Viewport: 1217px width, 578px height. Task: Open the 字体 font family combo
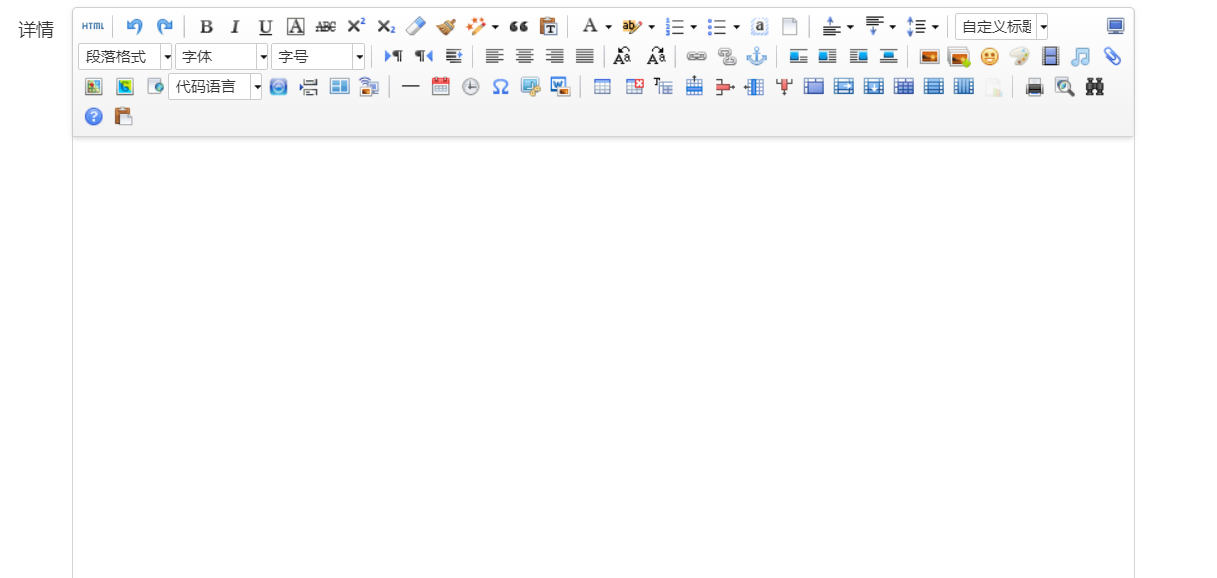[x=222, y=57]
